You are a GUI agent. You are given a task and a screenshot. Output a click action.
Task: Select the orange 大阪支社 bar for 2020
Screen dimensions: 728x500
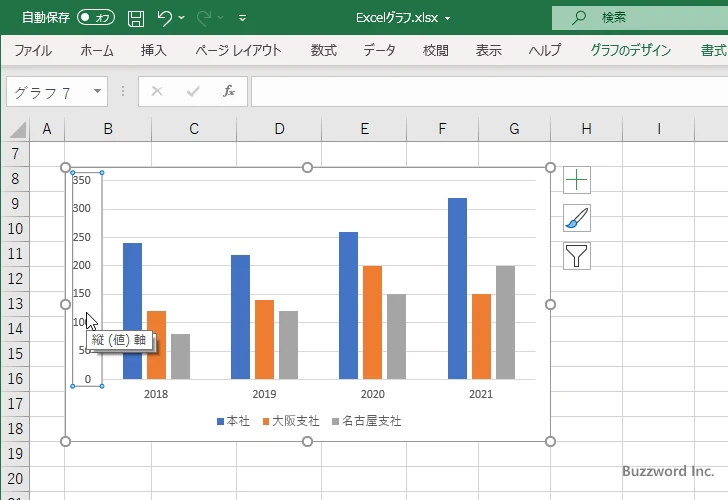pyautogui.click(x=372, y=323)
